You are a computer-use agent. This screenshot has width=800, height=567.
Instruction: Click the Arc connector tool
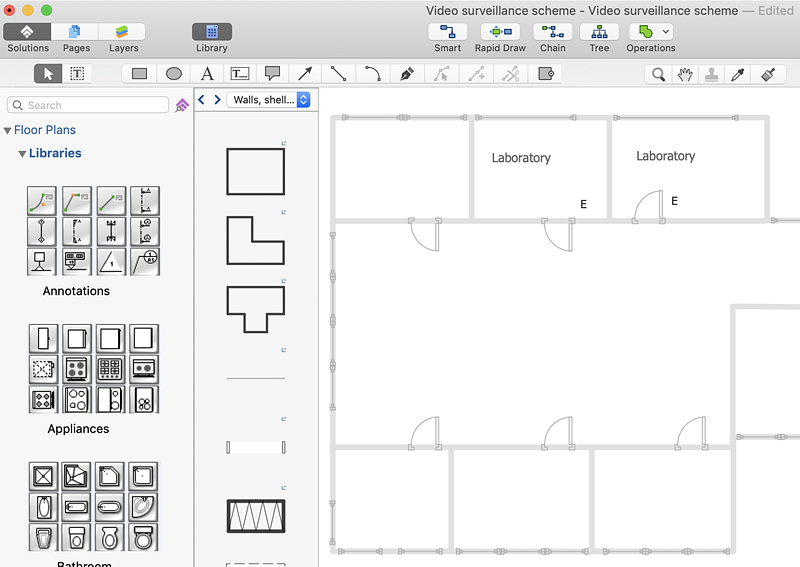[372, 74]
